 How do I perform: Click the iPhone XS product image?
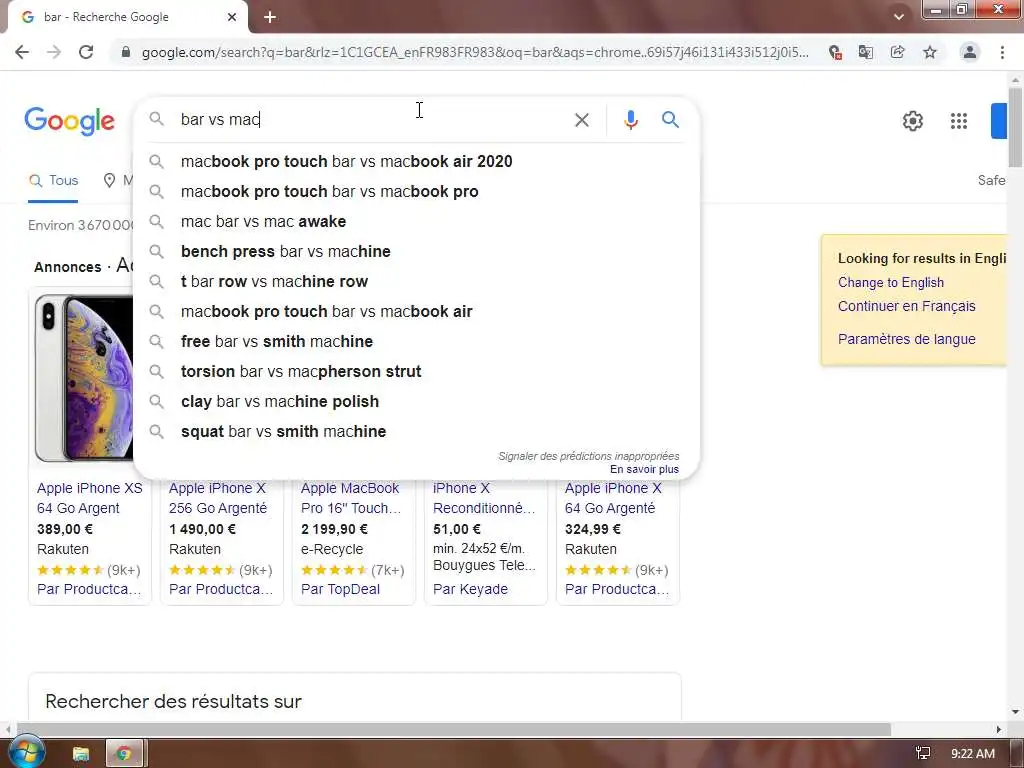(84, 377)
